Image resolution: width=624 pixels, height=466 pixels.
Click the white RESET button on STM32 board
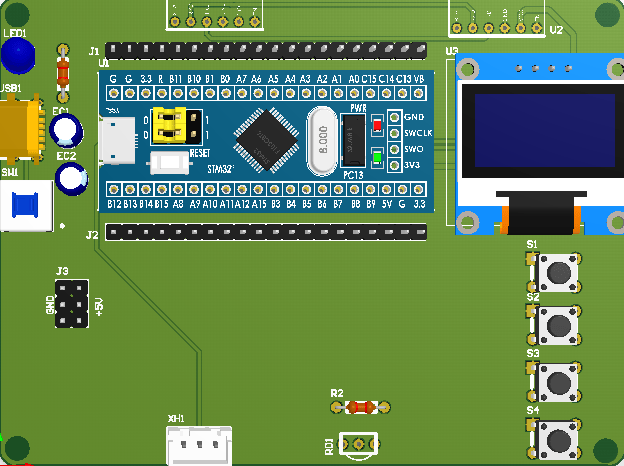coord(171,163)
